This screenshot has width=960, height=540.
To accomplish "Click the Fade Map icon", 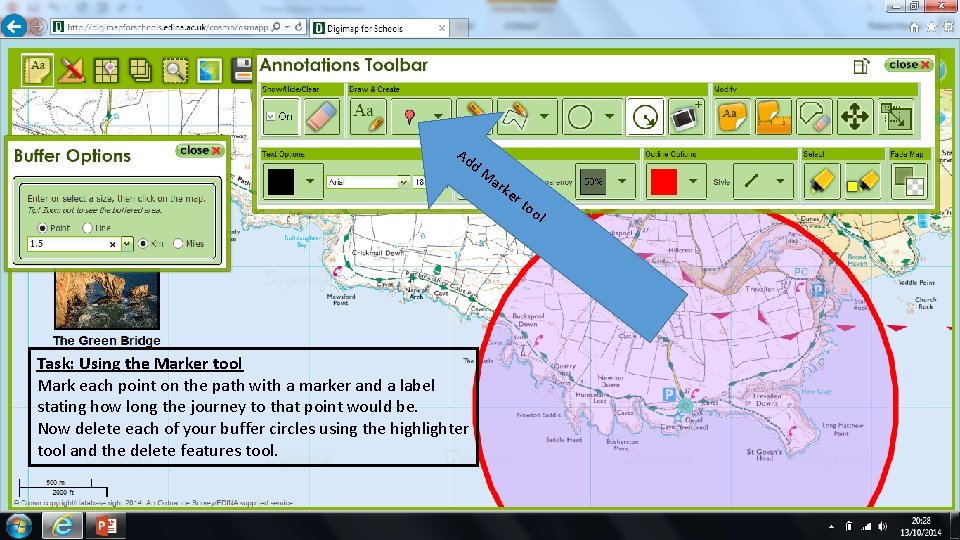I will click(x=909, y=182).
